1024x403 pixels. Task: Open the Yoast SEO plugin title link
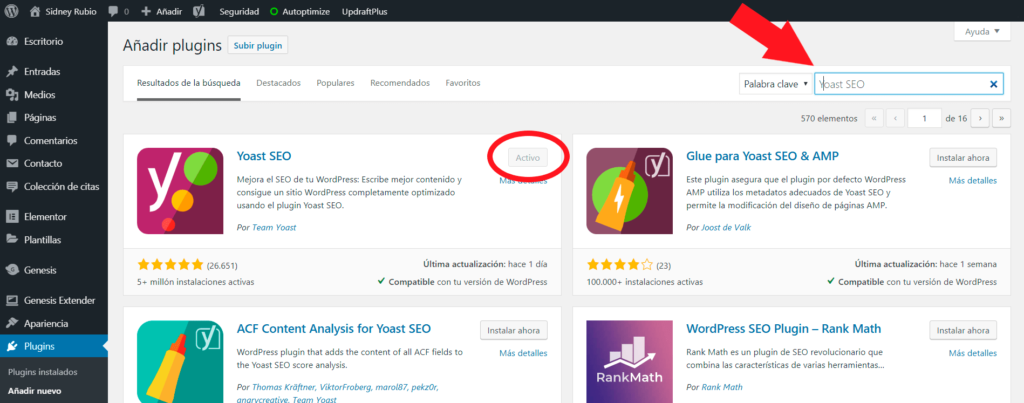[x=264, y=157]
